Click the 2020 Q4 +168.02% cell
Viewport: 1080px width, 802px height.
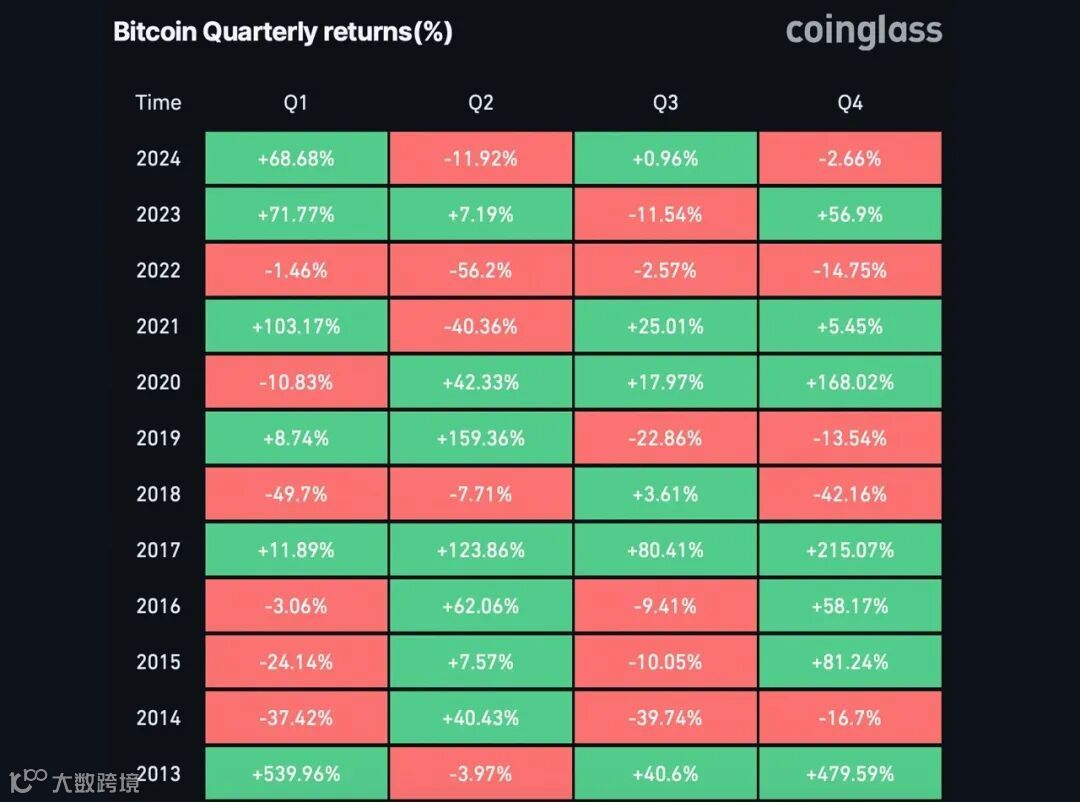click(850, 382)
